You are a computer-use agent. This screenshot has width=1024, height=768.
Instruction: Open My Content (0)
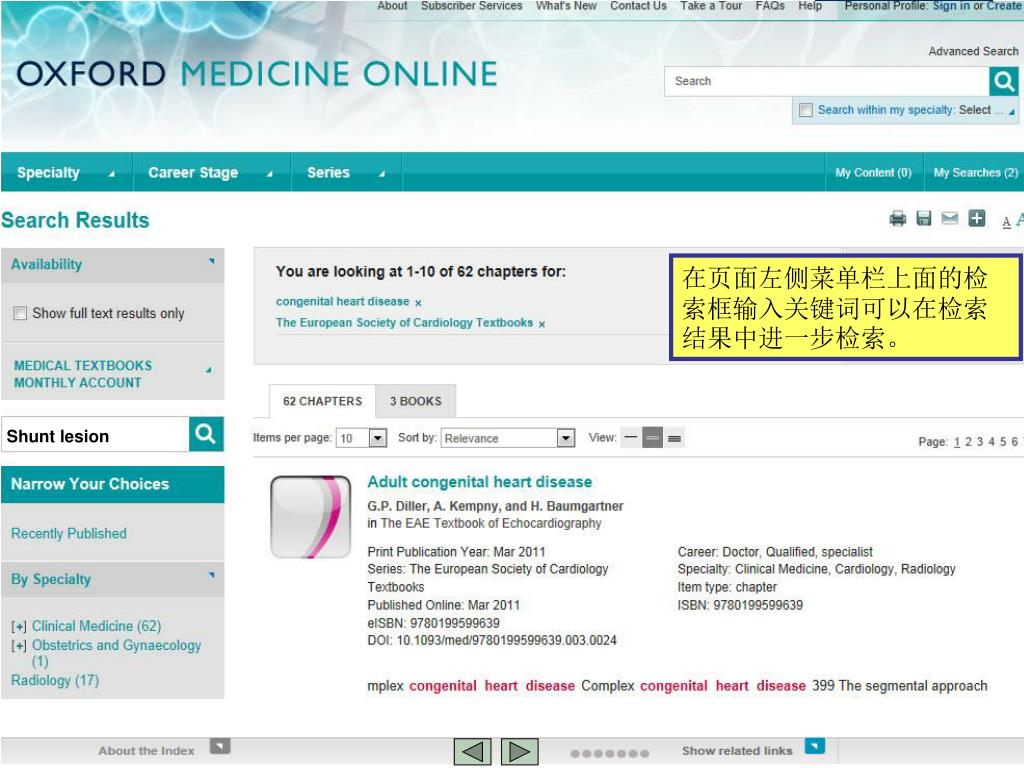(x=873, y=172)
